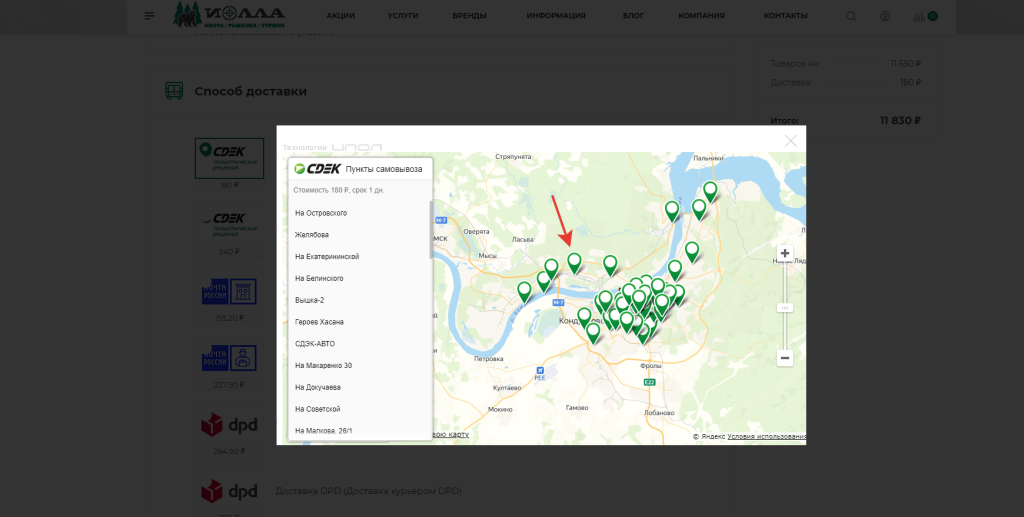Click the westernmost green pickup pin
Screen dimensions: 1024x517
click(524, 291)
